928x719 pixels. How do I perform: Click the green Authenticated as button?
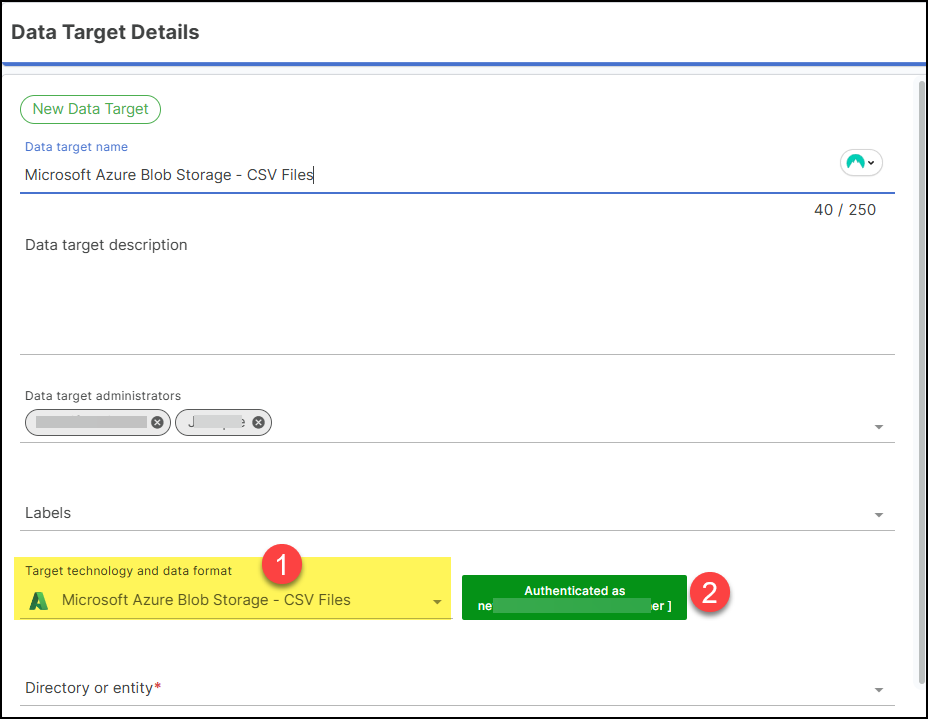coord(574,598)
